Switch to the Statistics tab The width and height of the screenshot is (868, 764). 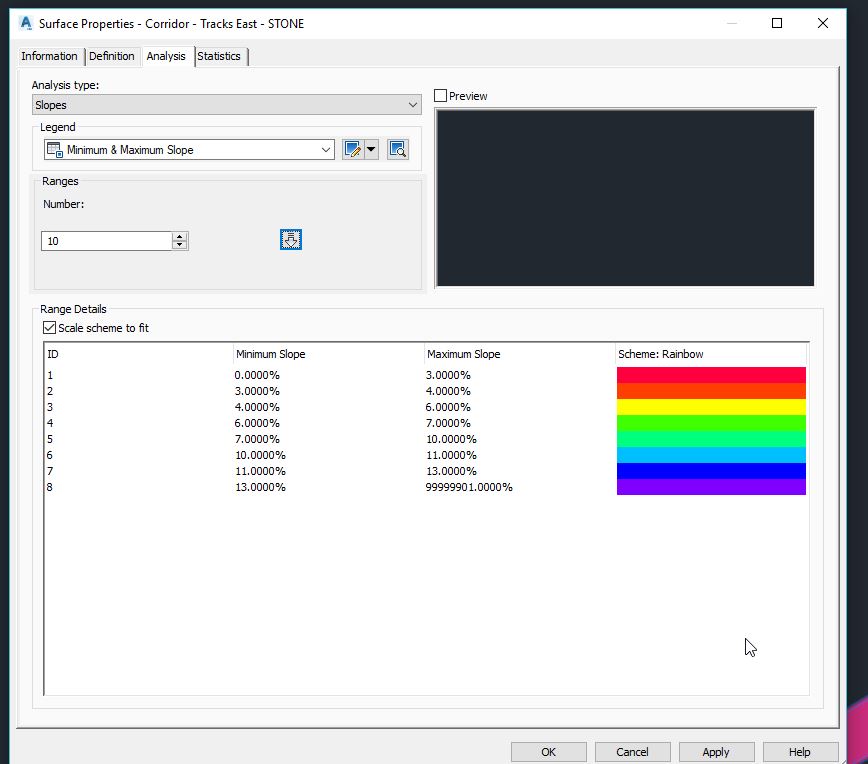coord(219,56)
